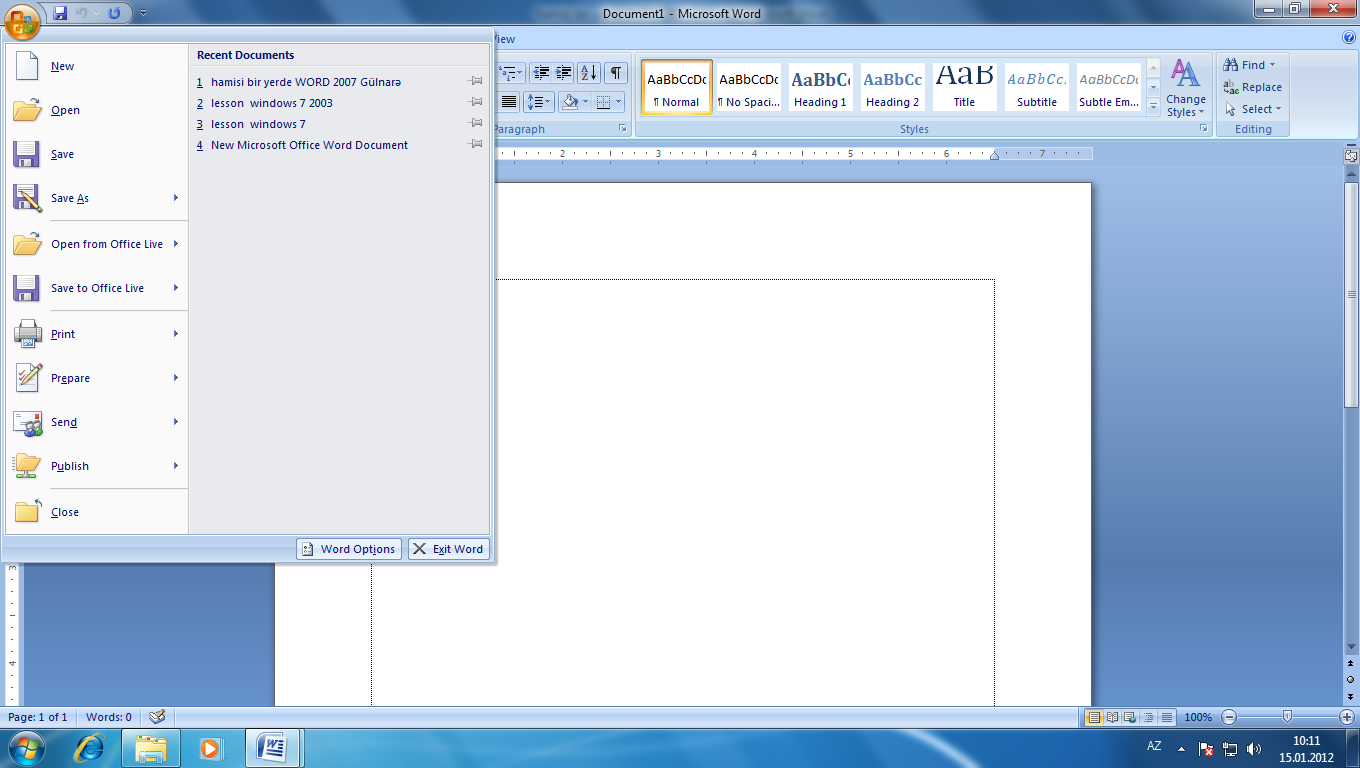Choose Save from the Office menu
1360x768 pixels.
(96, 154)
